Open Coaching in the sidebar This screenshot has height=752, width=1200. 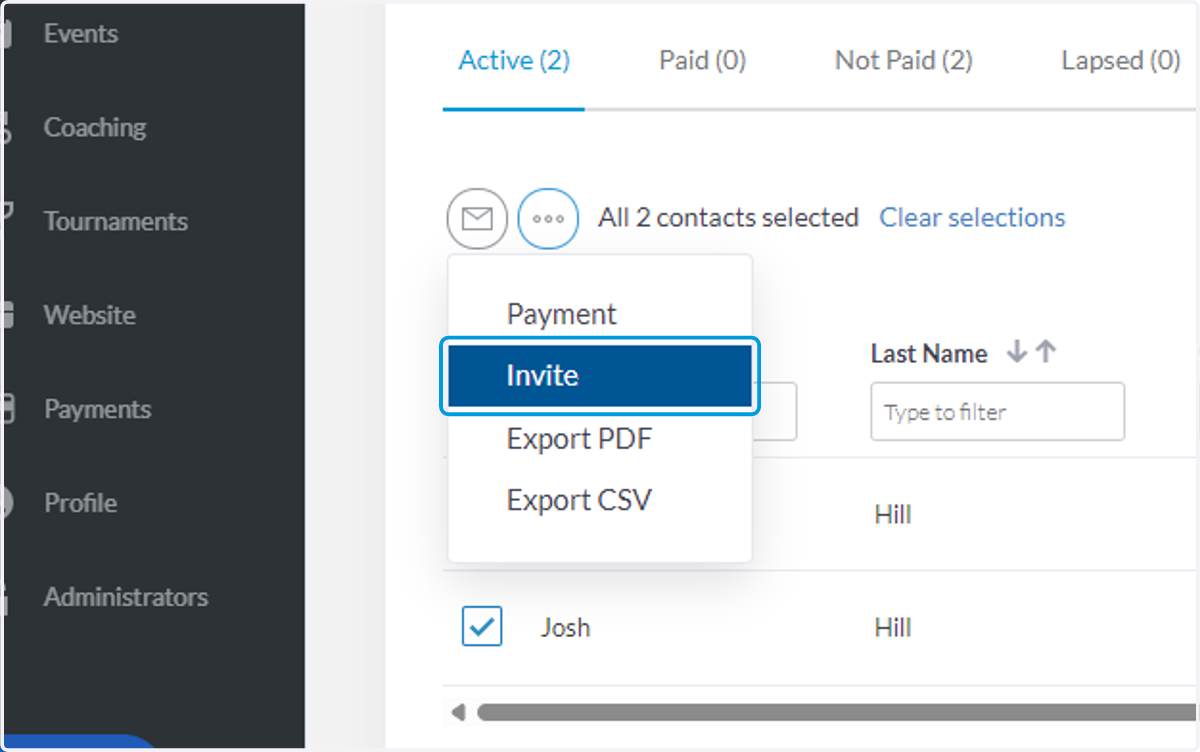point(95,127)
